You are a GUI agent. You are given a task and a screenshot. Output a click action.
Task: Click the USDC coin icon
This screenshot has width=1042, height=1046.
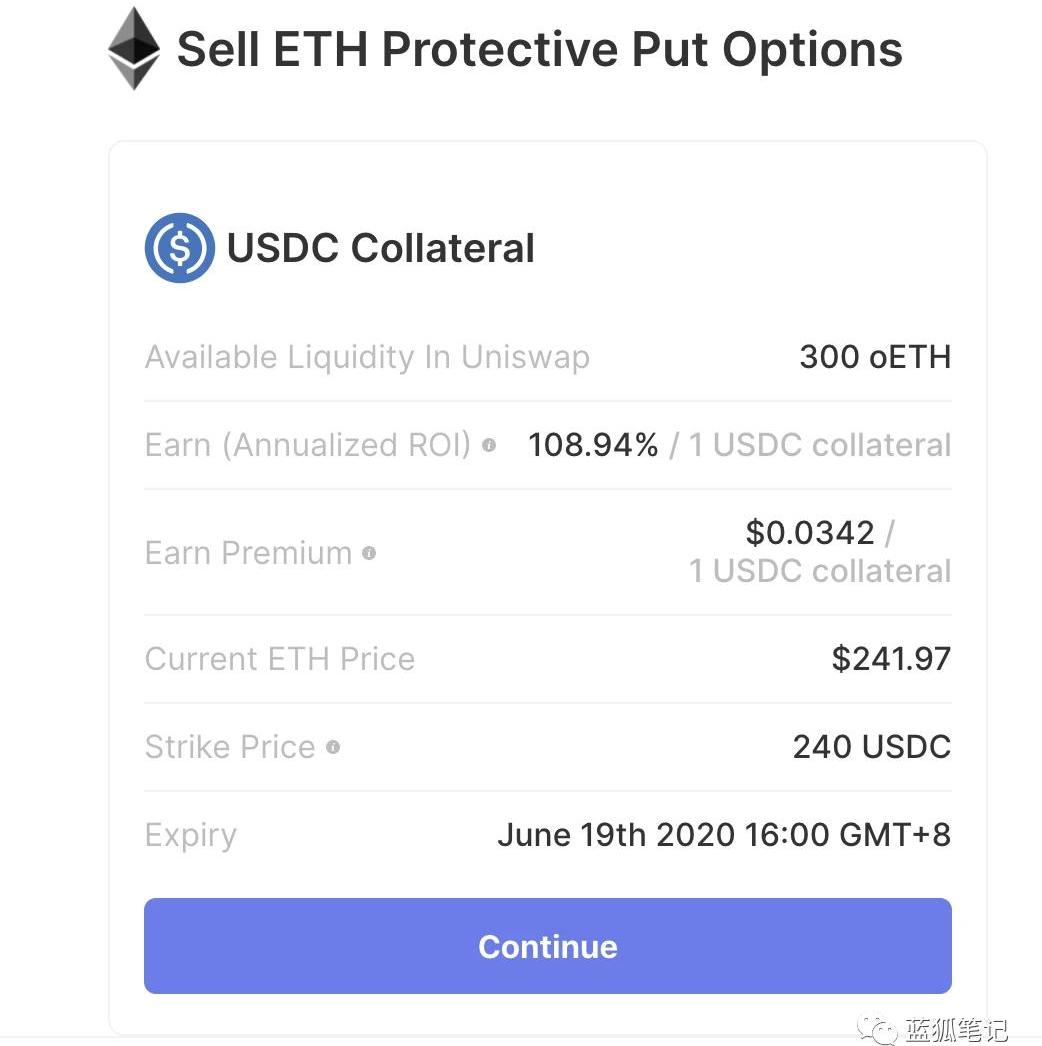pos(179,248)
